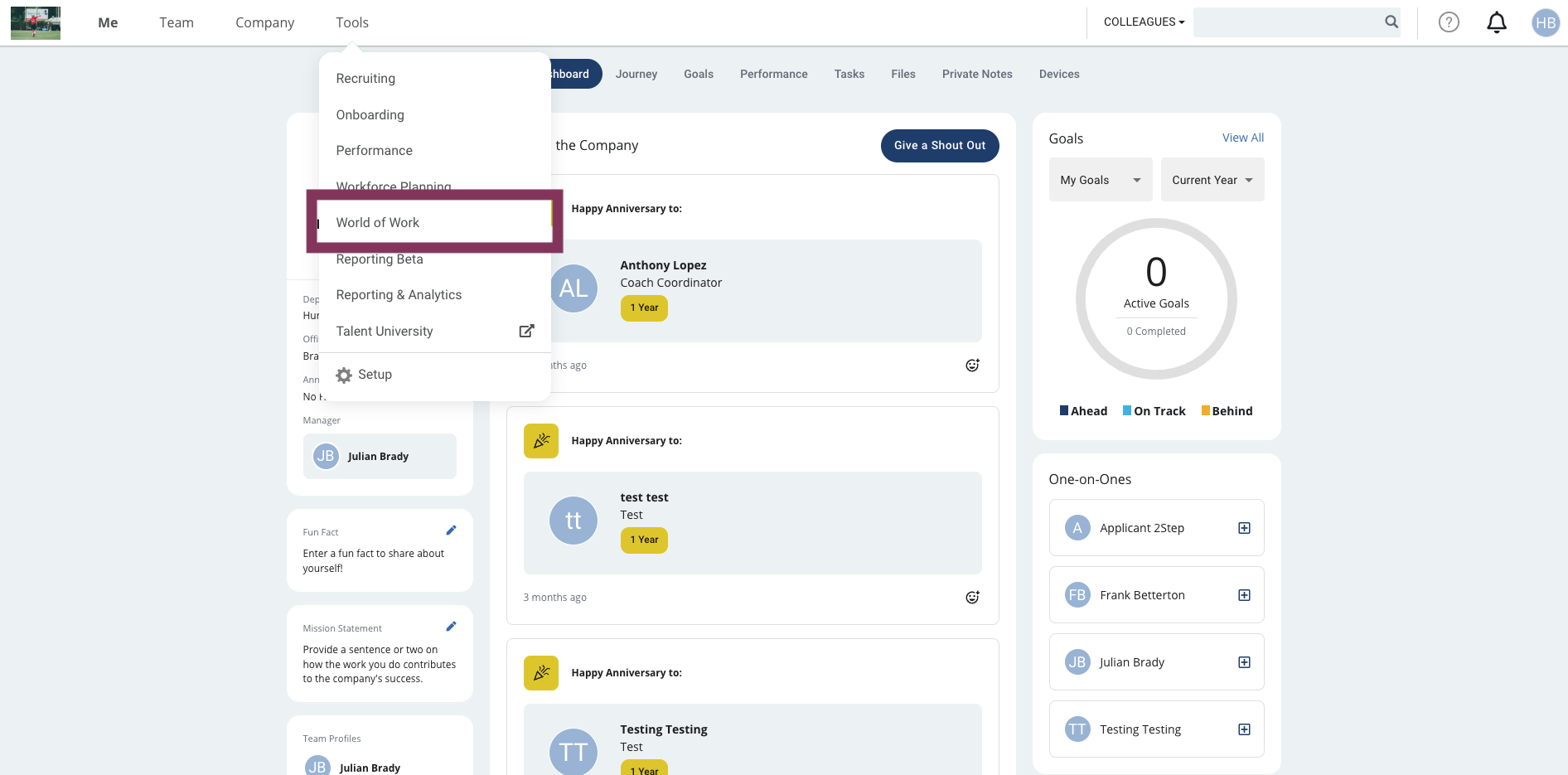1568x775 pixels.
Task: Expand Applicant 2Step one-on-one
Action: [x=1244, y=528]
